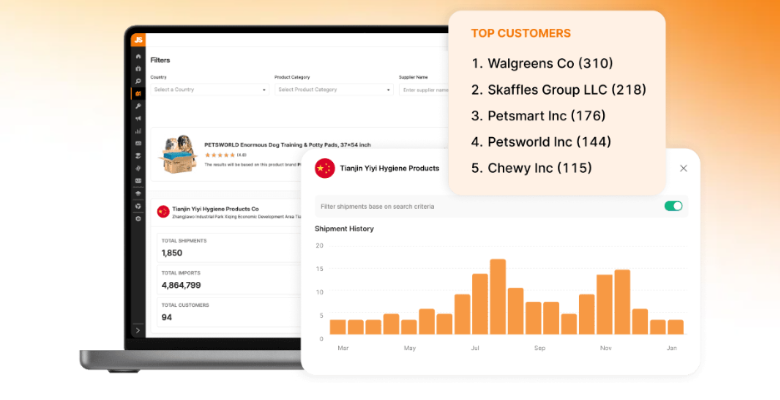Open the graduation cap academy icon
This screenshot has width=780, height=400.
coord(138,193)
